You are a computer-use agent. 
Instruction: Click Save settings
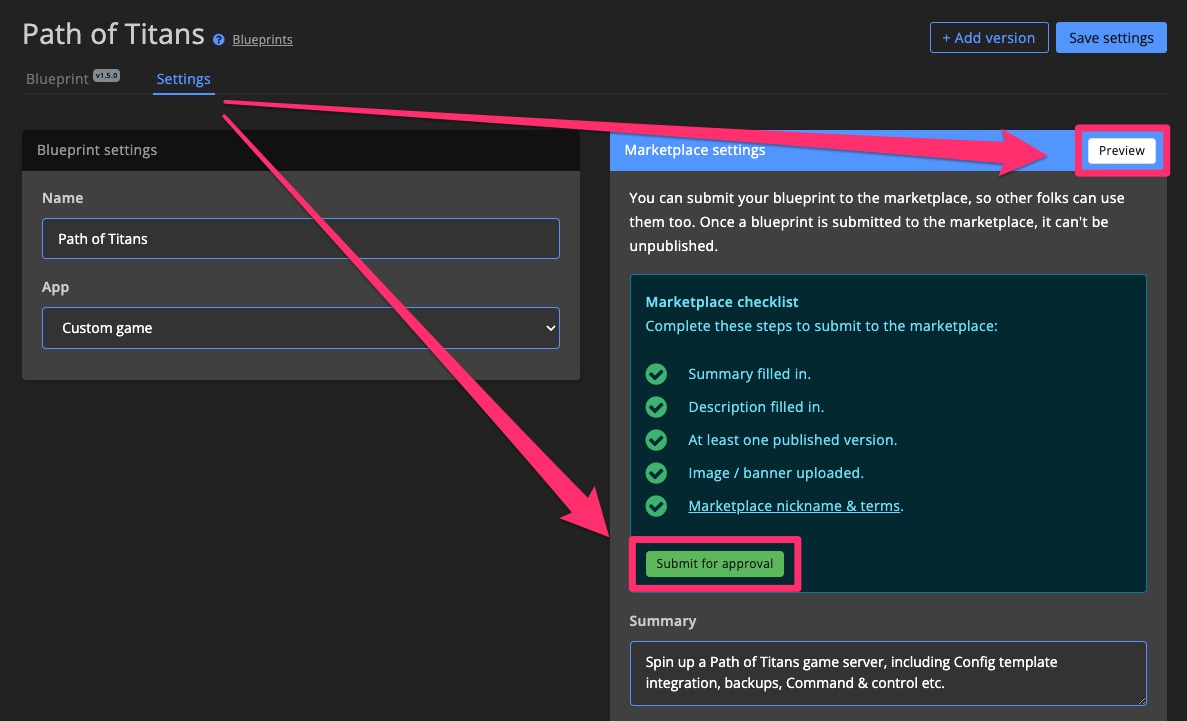1111,37
